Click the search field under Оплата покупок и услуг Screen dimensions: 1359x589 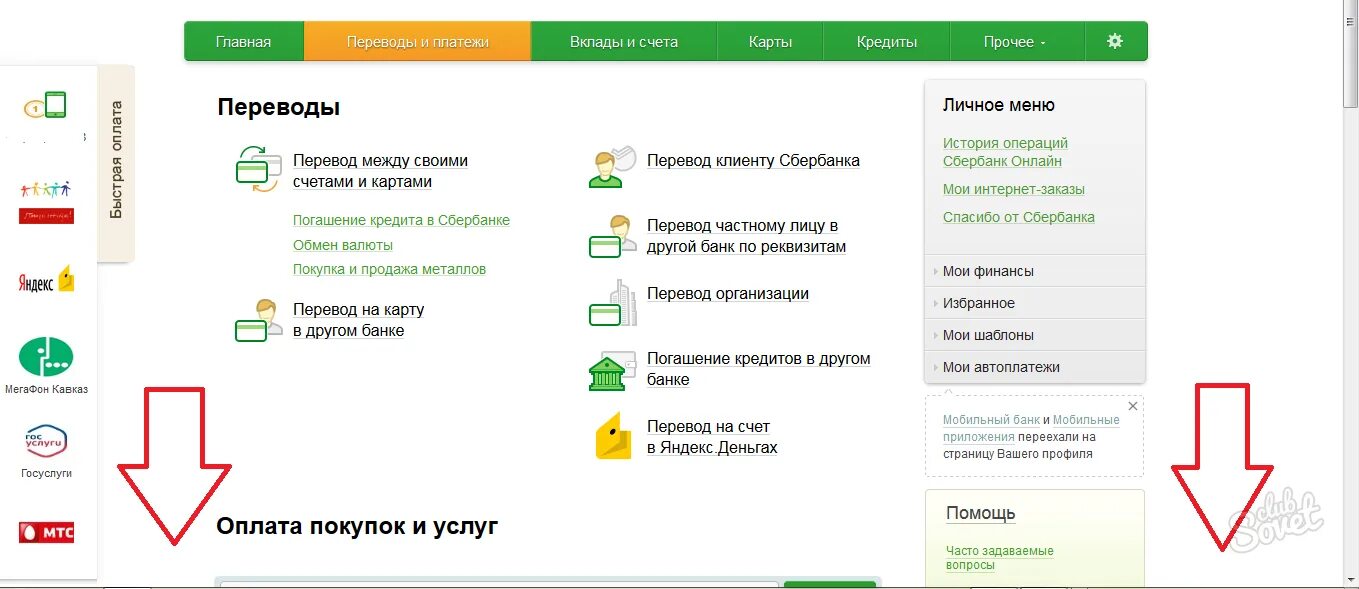click(x=499, y=585)
